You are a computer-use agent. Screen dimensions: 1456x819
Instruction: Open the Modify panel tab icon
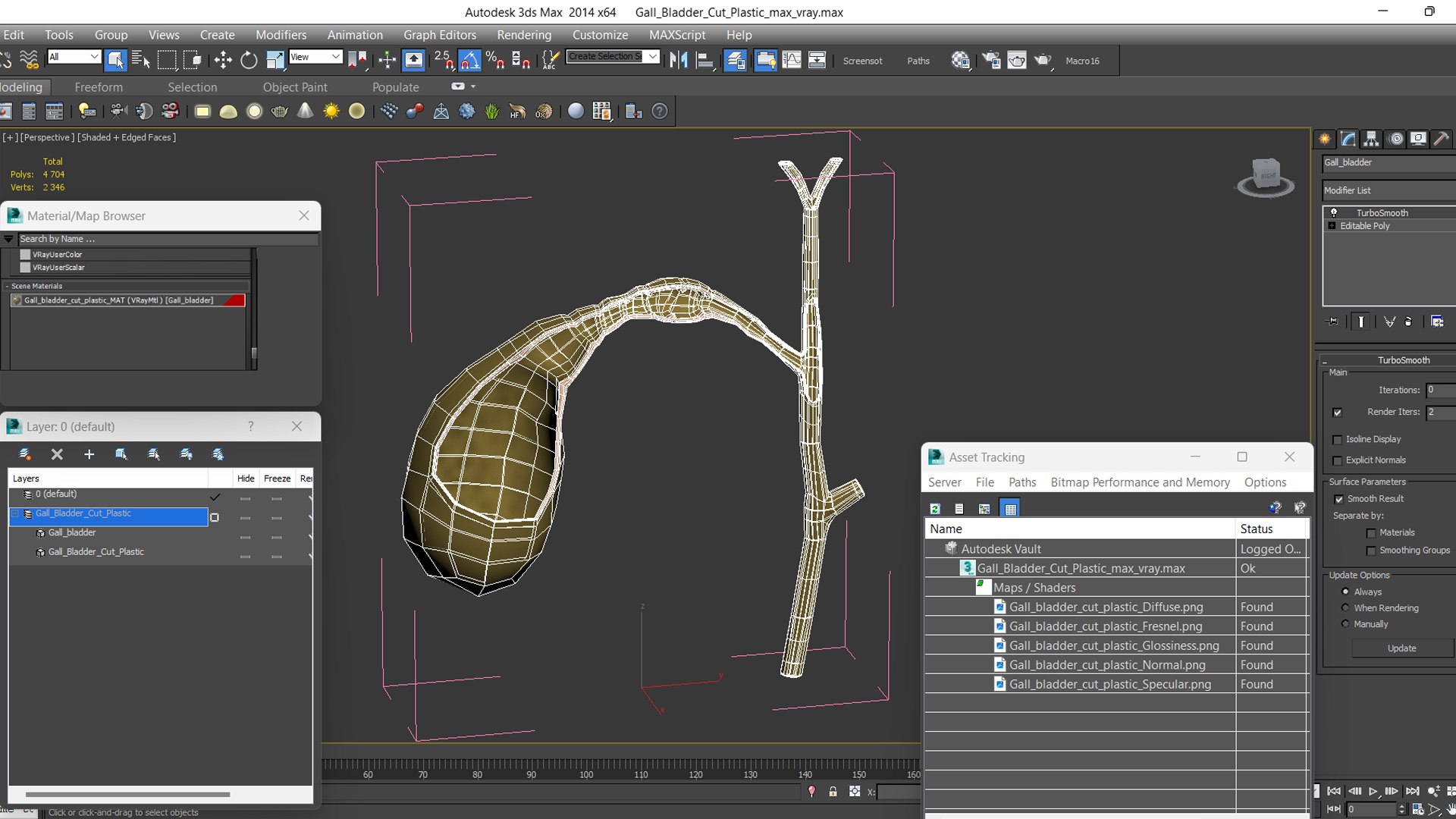point(1348,139)
